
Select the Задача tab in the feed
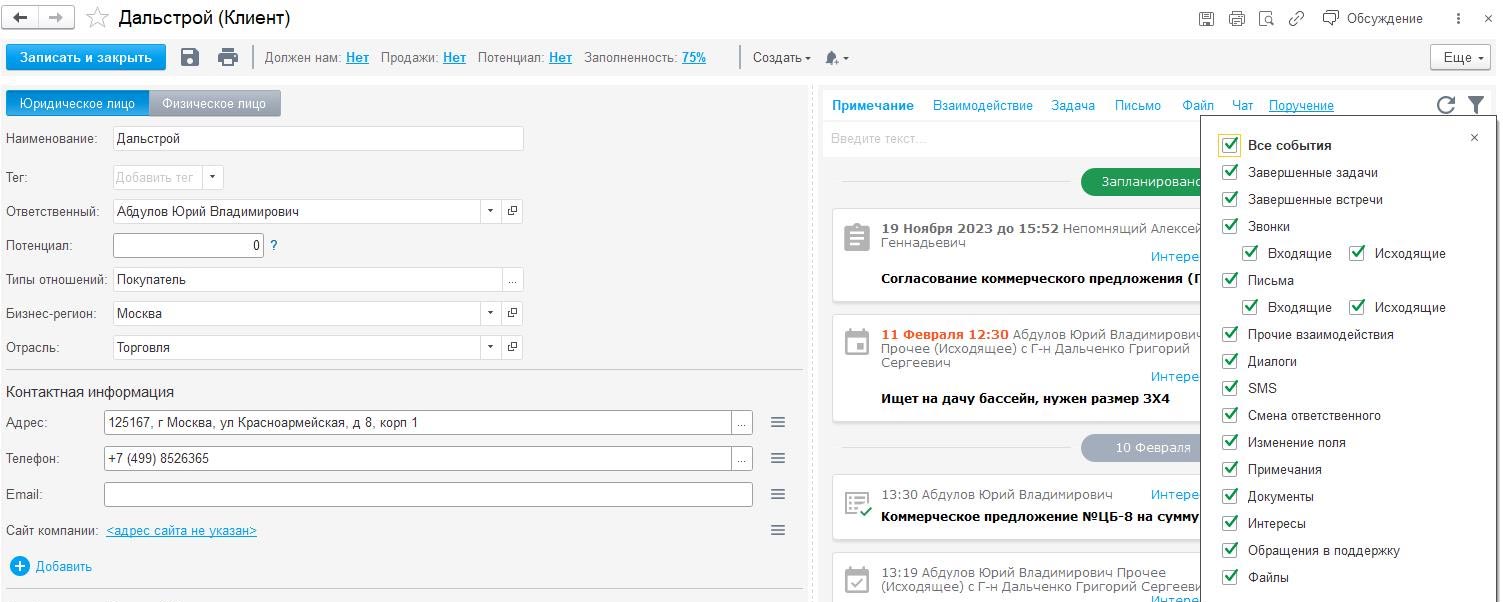1073,105
